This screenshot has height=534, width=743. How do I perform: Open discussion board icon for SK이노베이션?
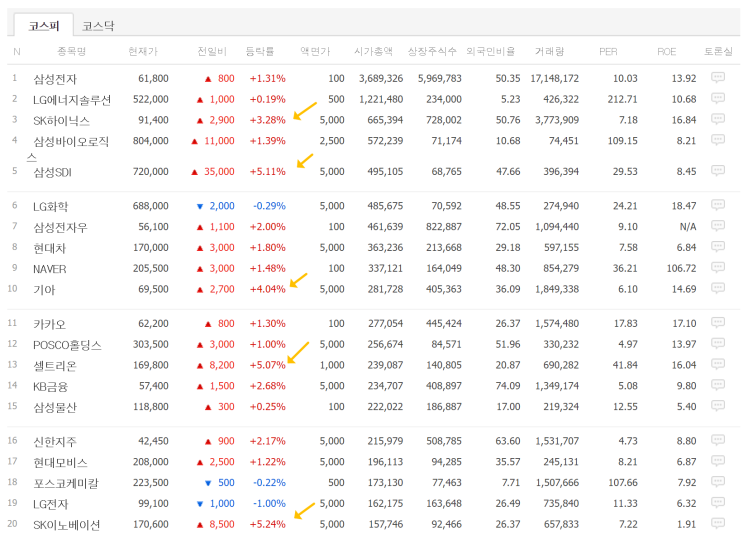coord(718,524)
